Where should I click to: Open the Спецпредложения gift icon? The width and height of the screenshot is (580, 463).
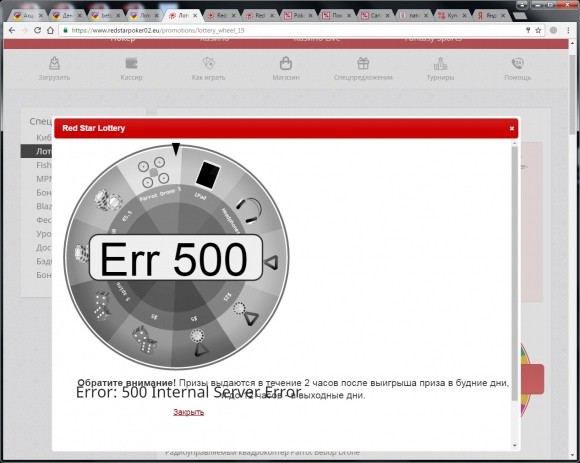pos(363,63)
